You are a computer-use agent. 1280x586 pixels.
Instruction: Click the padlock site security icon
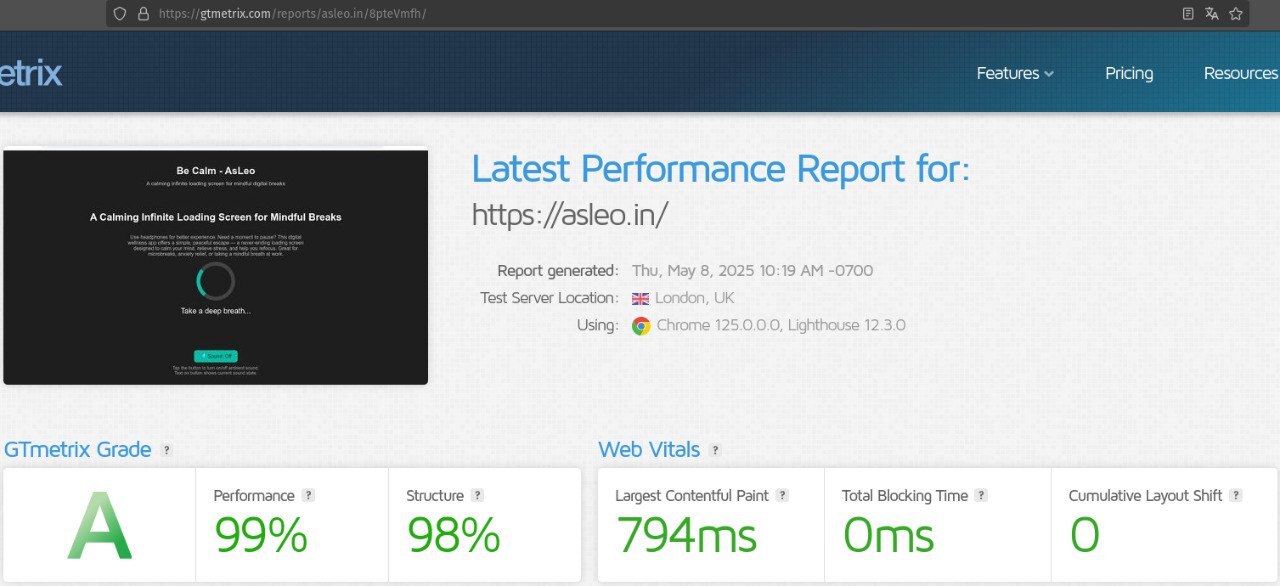pyautogui.click(x=143, y=14)
